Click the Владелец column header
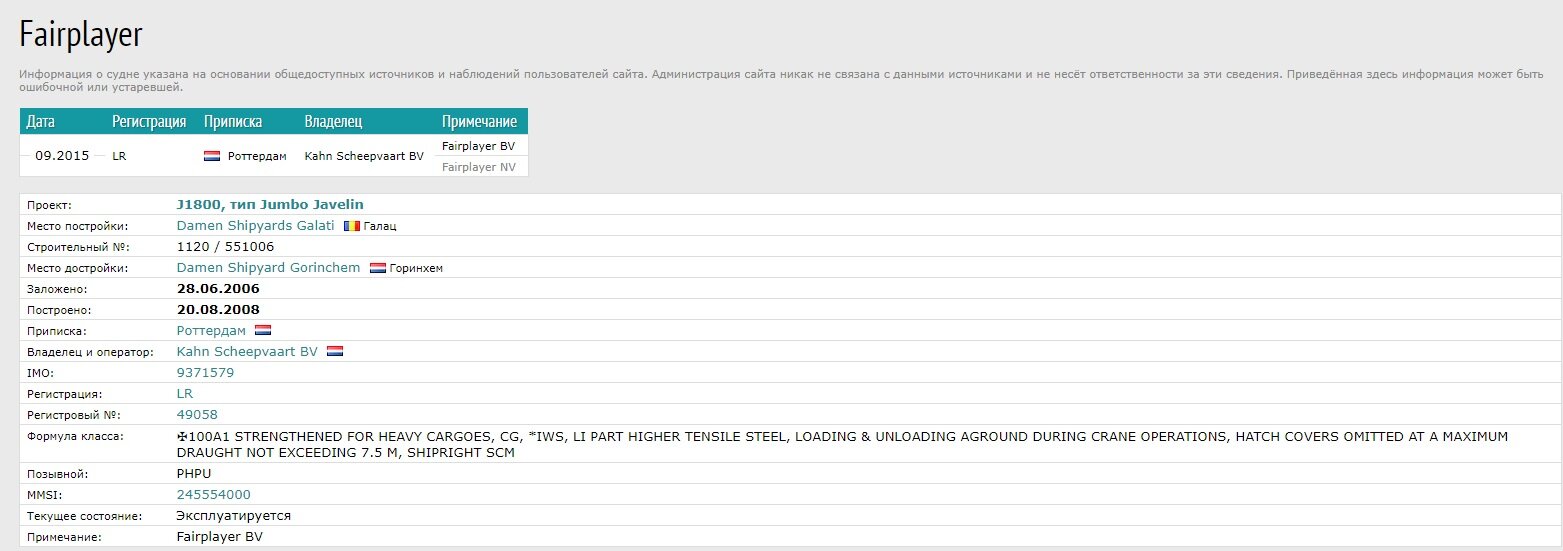 click(x=333, y=122)
